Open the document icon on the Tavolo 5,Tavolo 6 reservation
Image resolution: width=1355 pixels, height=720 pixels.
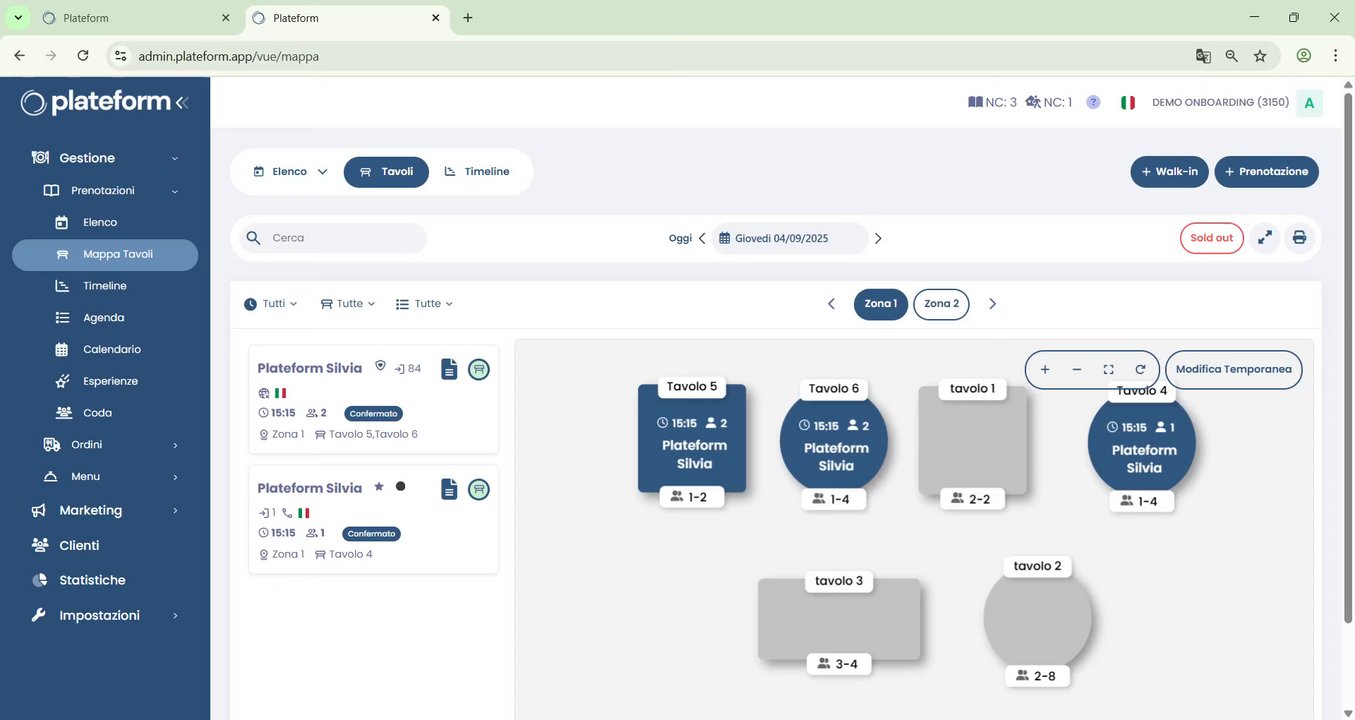[x=450, y=370]
